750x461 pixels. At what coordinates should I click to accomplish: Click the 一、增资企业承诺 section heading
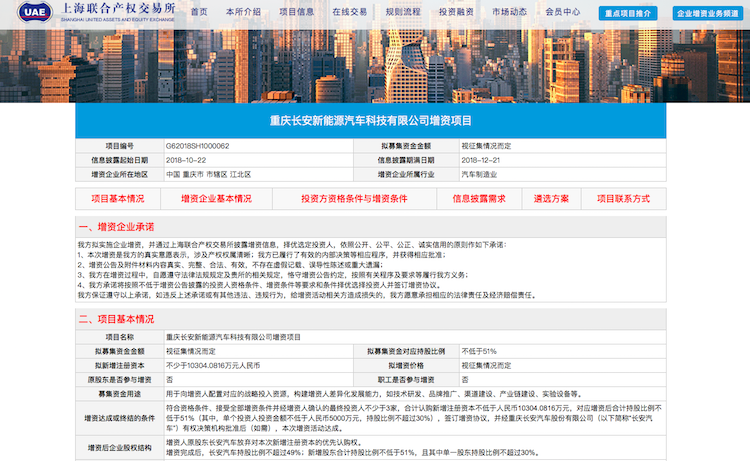pos(116,227)
